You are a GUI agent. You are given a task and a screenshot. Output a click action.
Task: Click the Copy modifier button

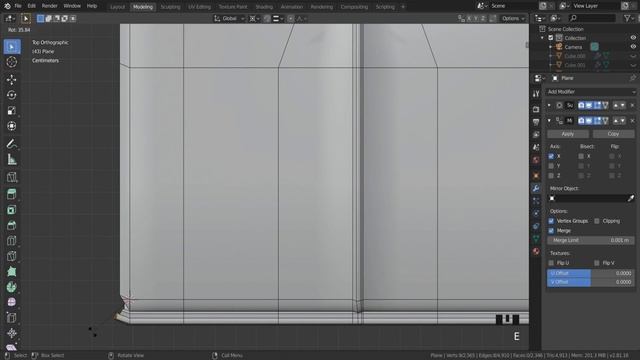[613, 134]
